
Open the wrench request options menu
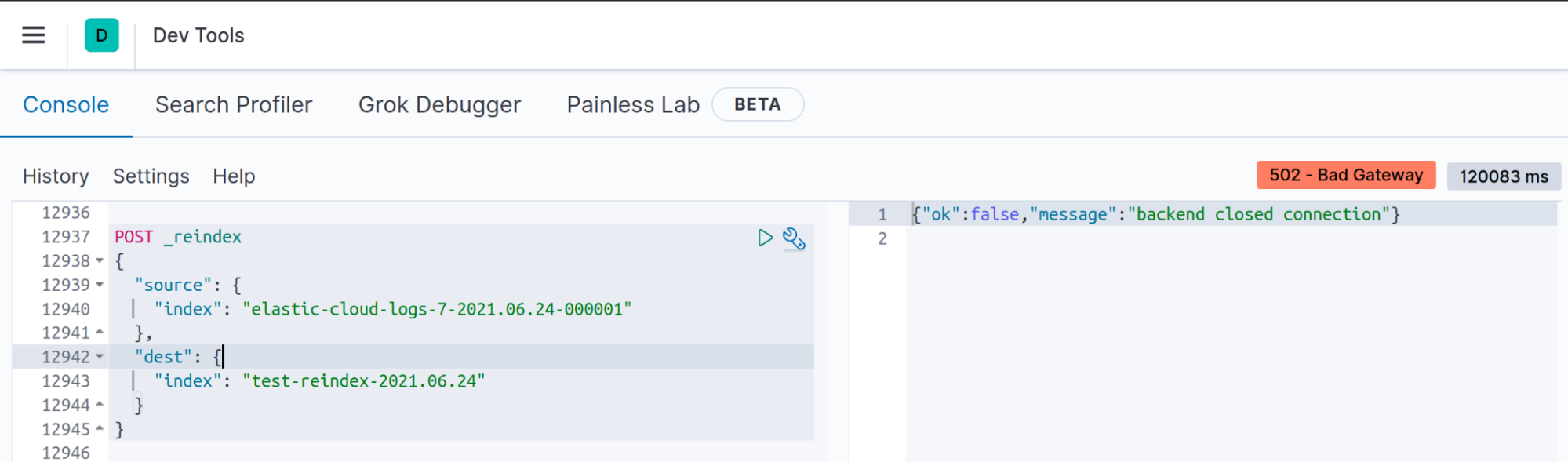794,238
